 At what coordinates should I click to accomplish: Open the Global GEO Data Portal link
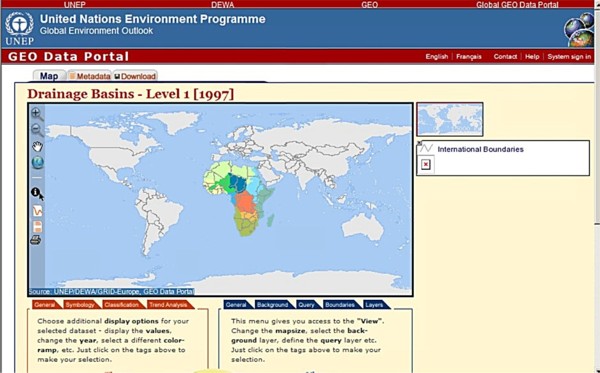(x=517, y=5)
